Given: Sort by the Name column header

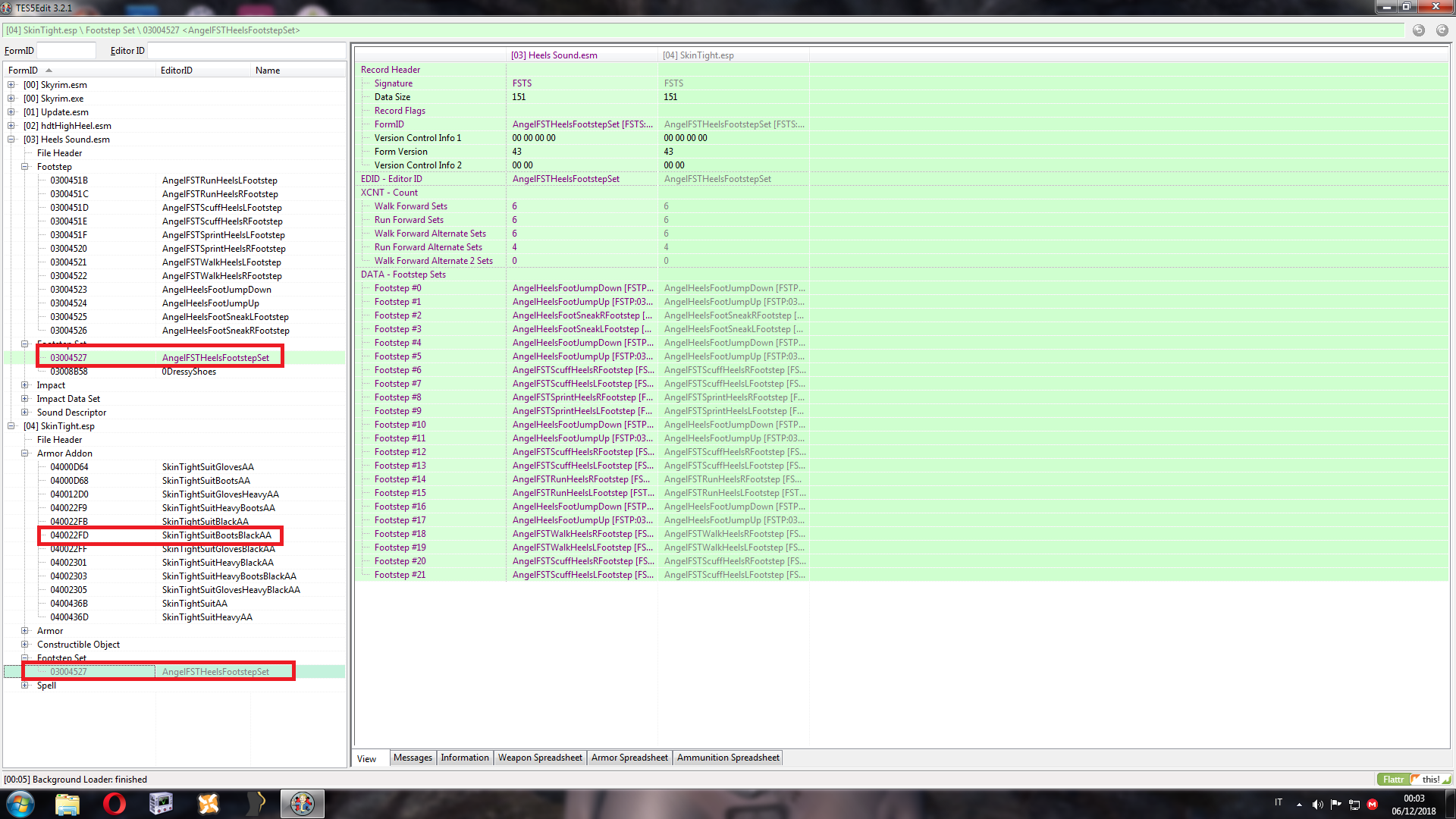Looking at the screenshot, I should (298, 71).
